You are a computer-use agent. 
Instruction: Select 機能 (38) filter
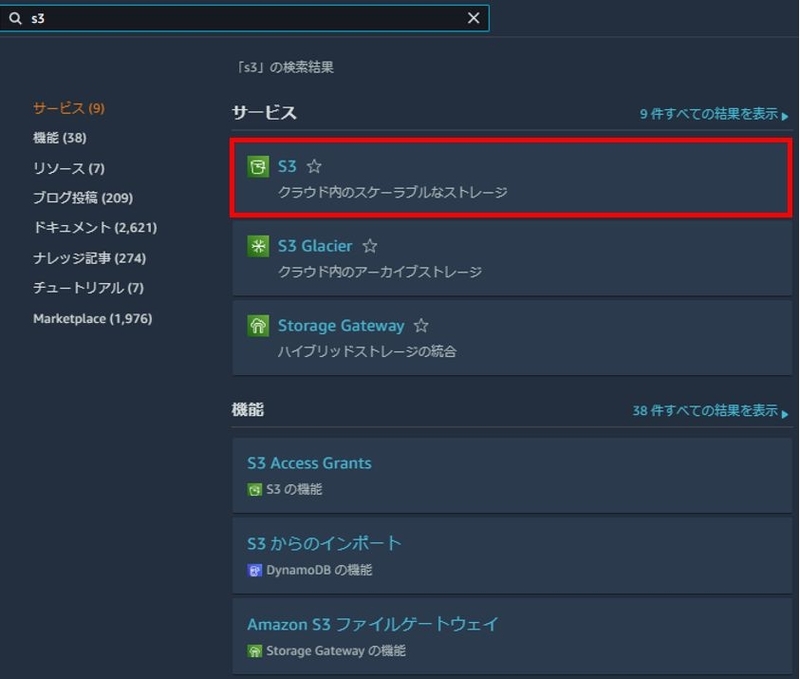tap(60, 138)
